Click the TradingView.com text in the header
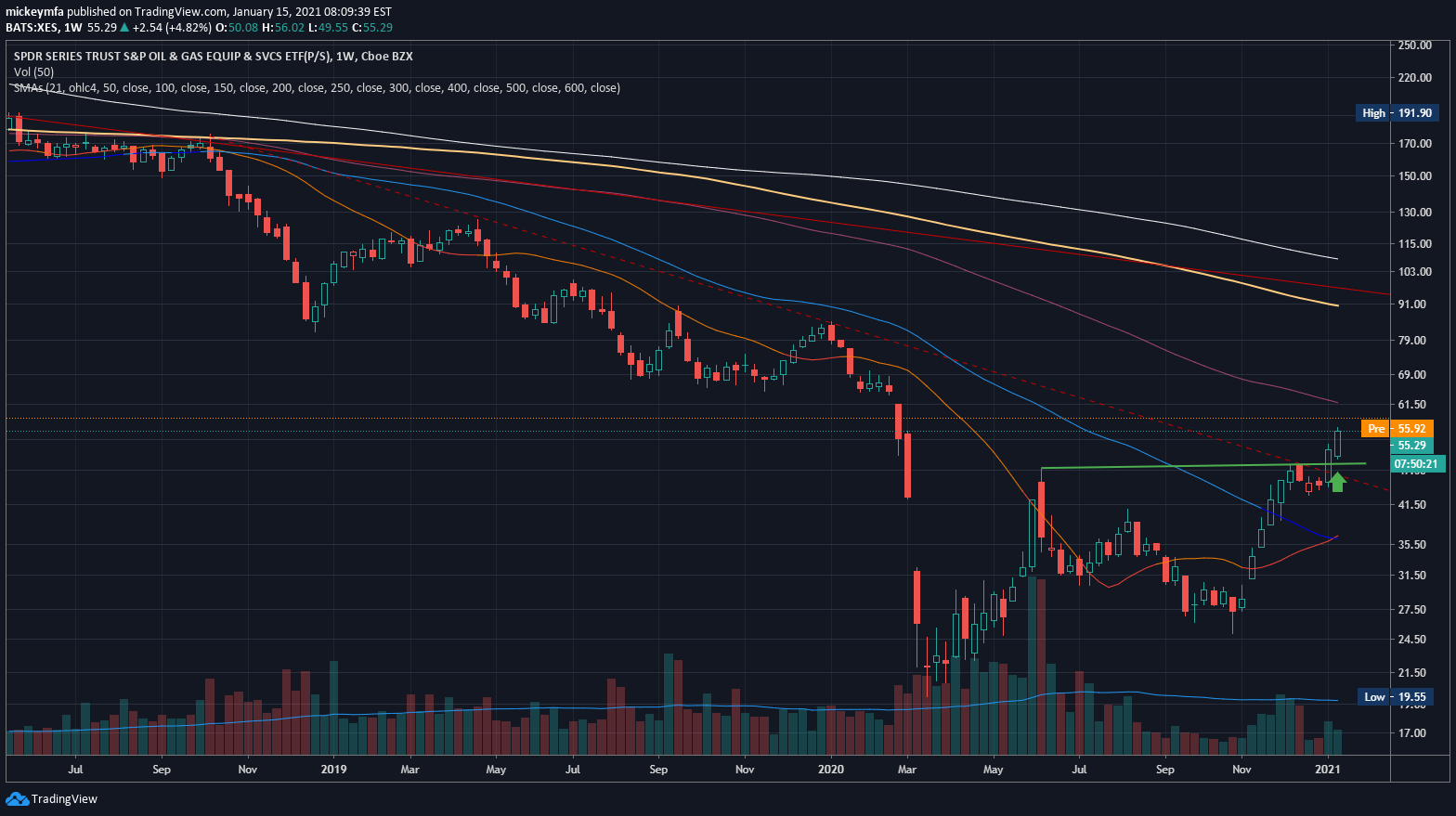This screenshot has width=1456, height=816. click(181, 12)
